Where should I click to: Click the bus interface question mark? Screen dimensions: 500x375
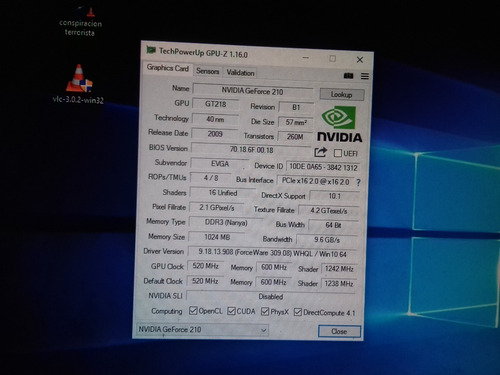coord(358,183)
